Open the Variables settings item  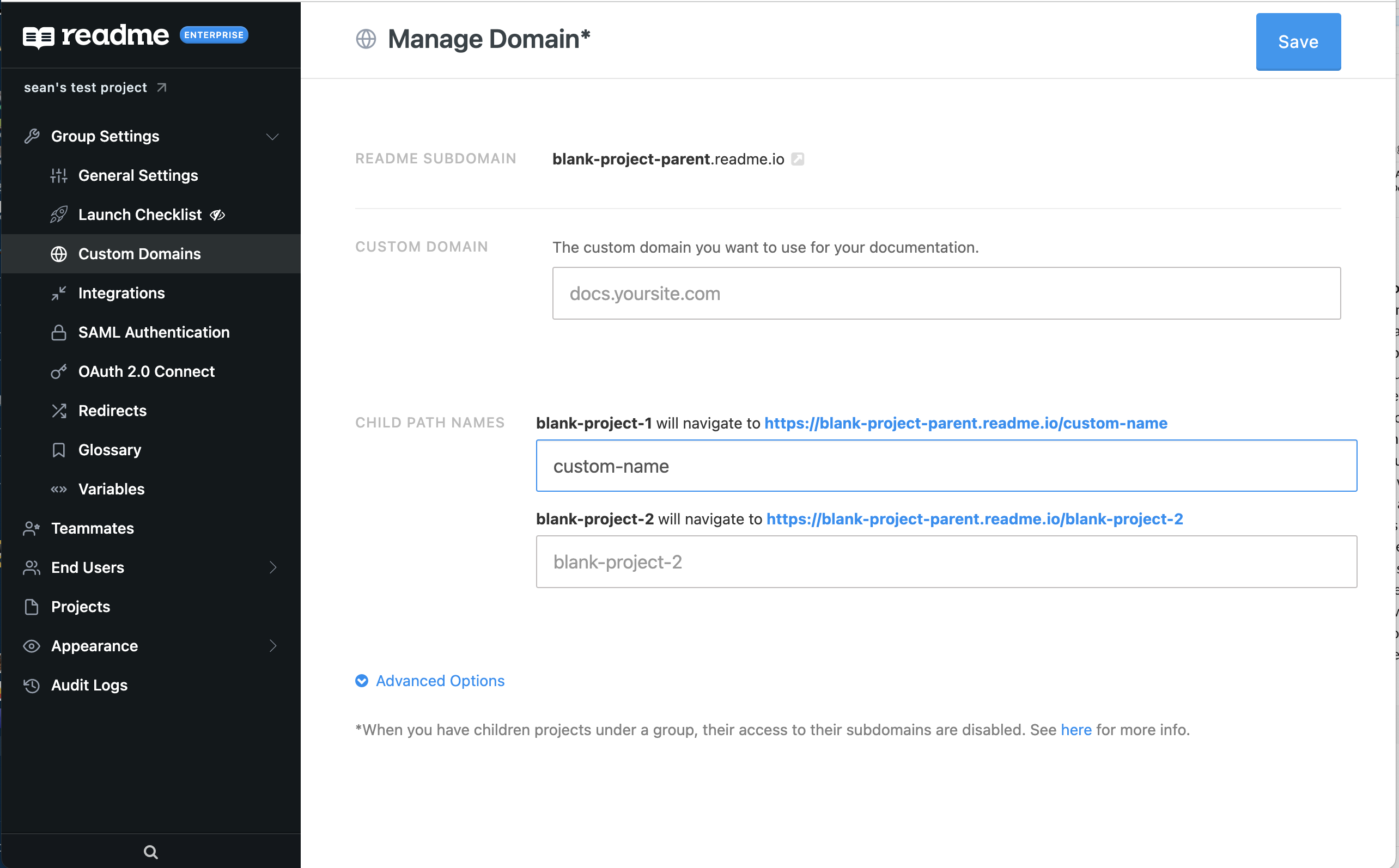(112, 489)
